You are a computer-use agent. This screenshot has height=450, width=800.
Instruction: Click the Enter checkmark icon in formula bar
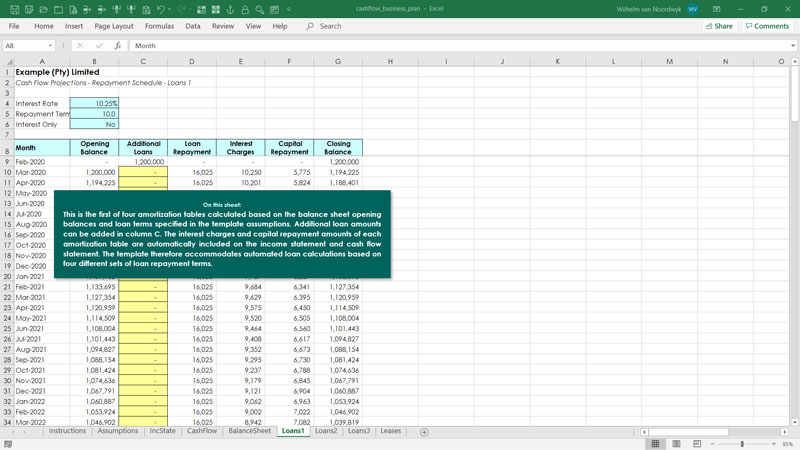click(x=99, y=45)
